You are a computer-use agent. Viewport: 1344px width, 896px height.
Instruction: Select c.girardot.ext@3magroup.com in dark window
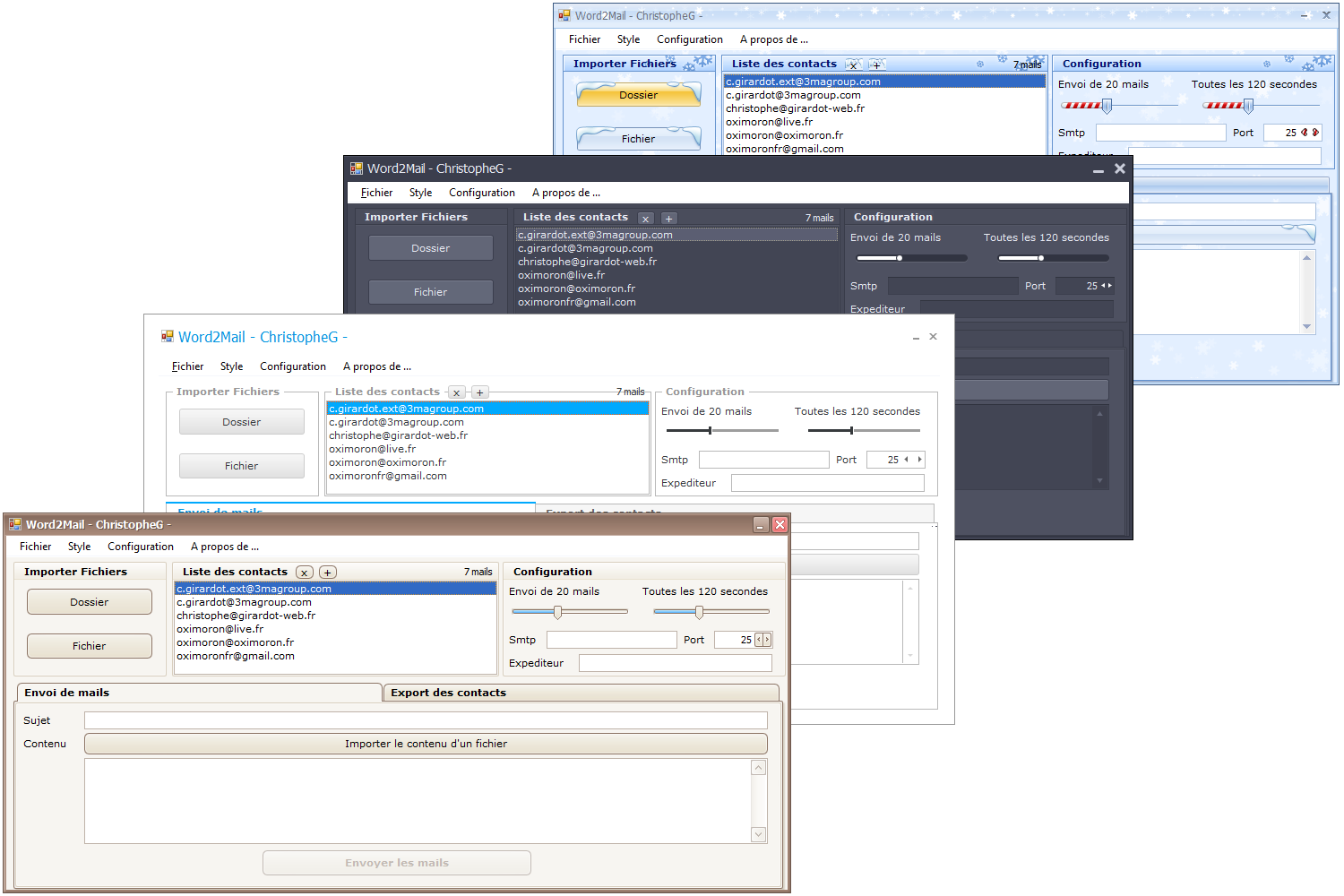(x=676, y=235)
